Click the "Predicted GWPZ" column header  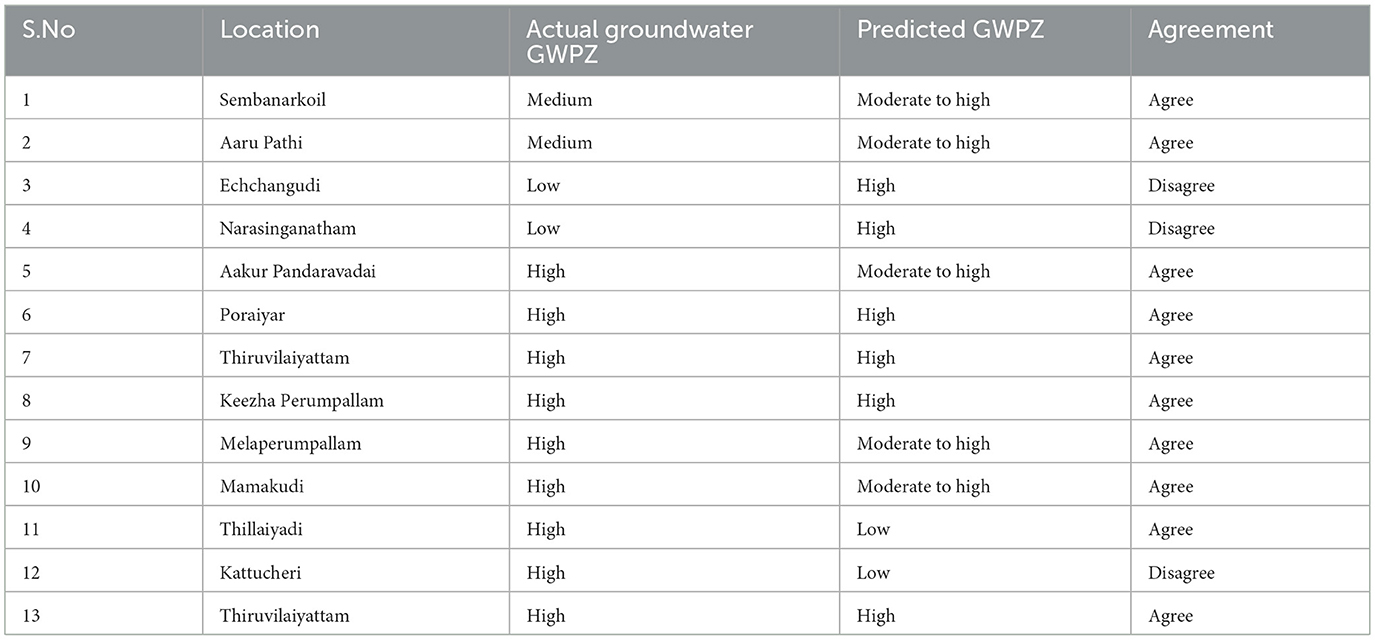pos(950,30)
